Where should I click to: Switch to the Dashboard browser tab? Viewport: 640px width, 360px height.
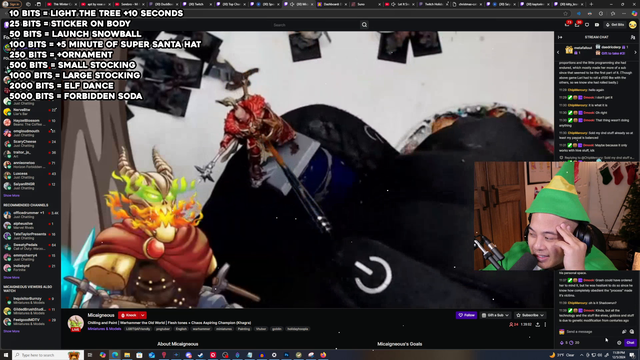click(x=331, y=4)
